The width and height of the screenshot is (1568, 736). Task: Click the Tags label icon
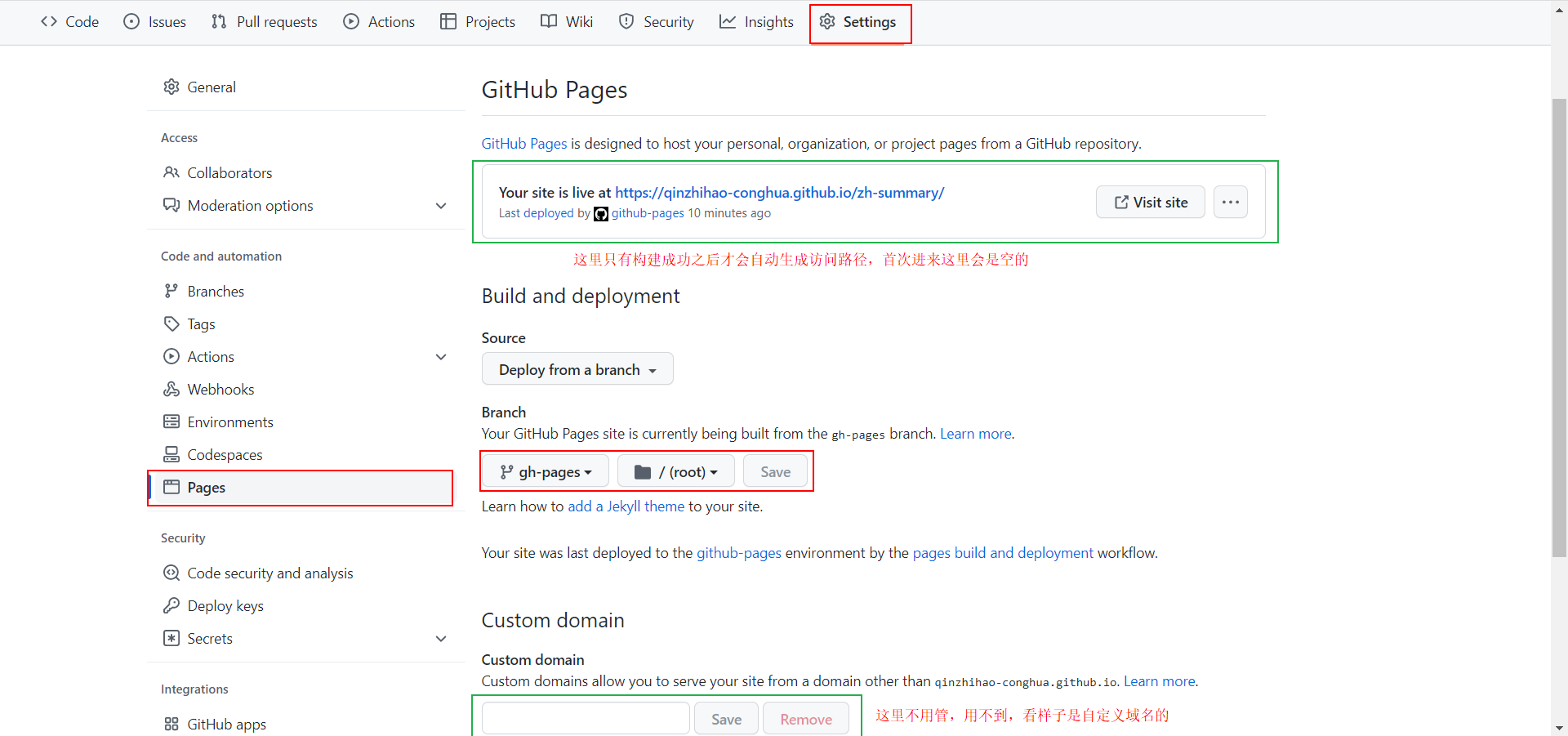(x=171, y=323)
